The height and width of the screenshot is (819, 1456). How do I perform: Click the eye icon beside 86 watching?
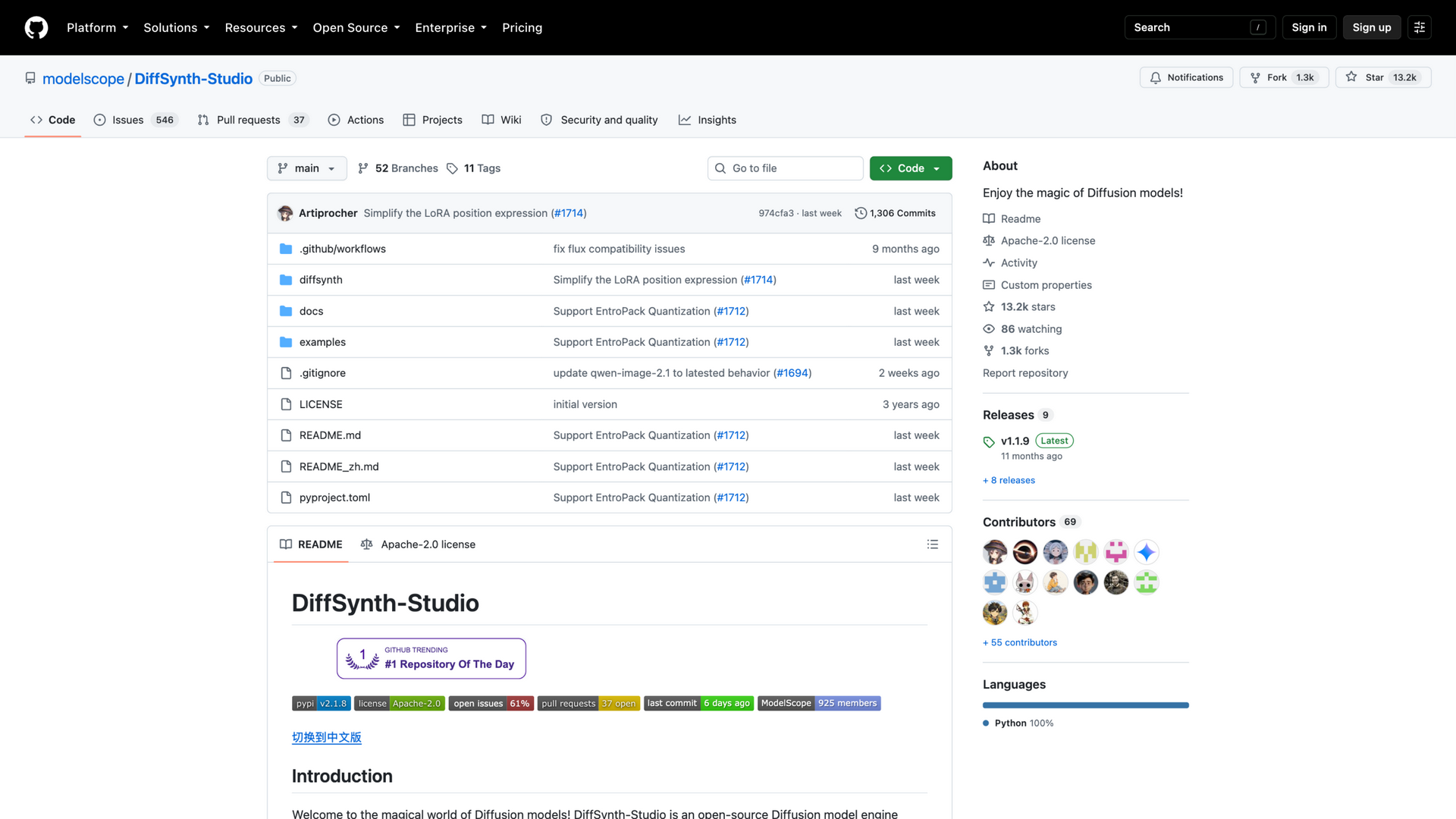click(989, 329)
